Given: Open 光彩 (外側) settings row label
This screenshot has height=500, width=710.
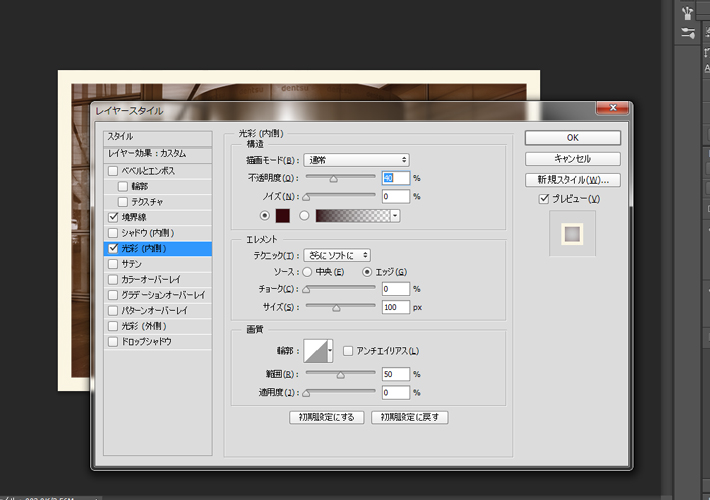Looking at the screenshot, I should [144, 326].
